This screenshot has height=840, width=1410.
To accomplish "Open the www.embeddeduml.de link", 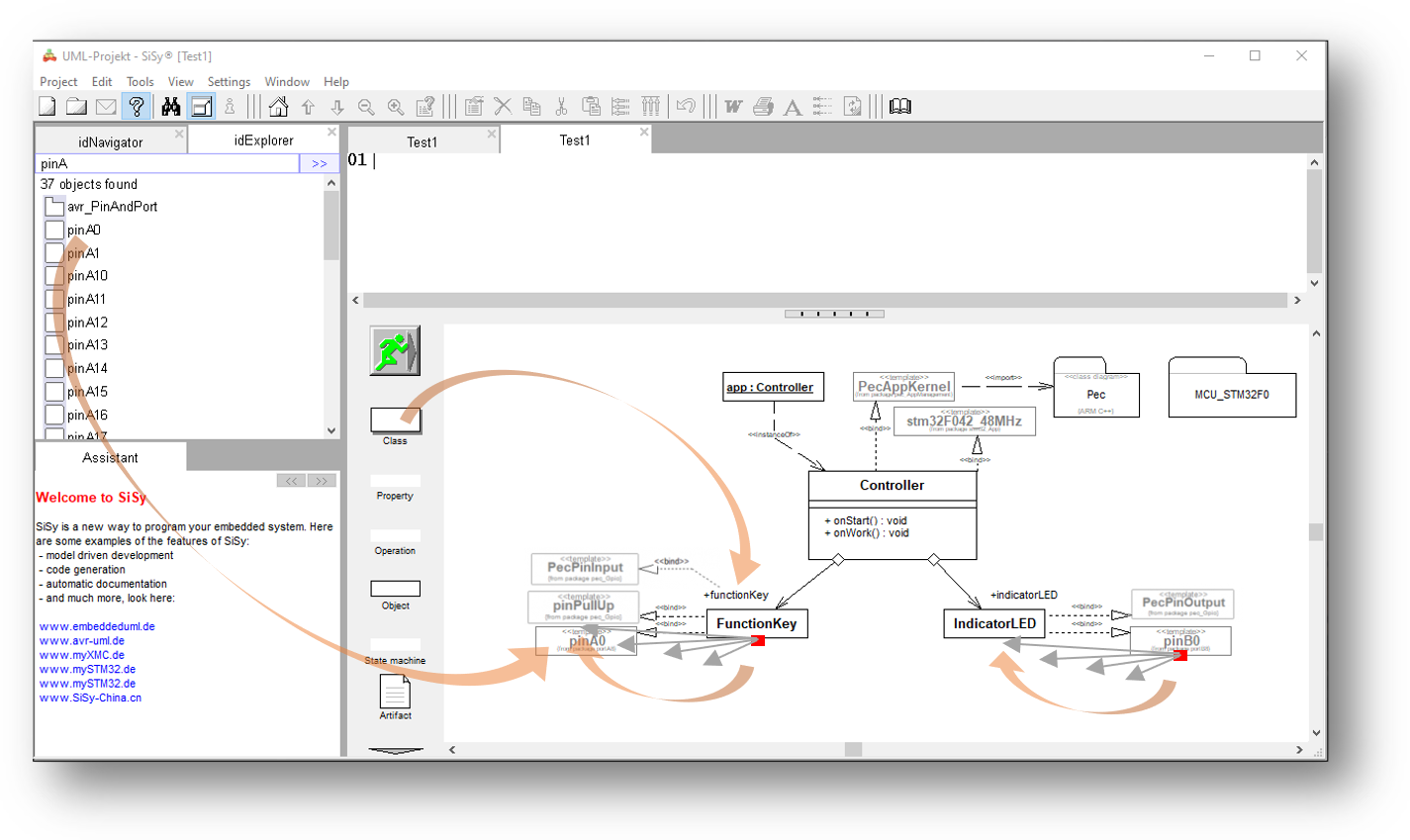I will click(x=97, y=626).
